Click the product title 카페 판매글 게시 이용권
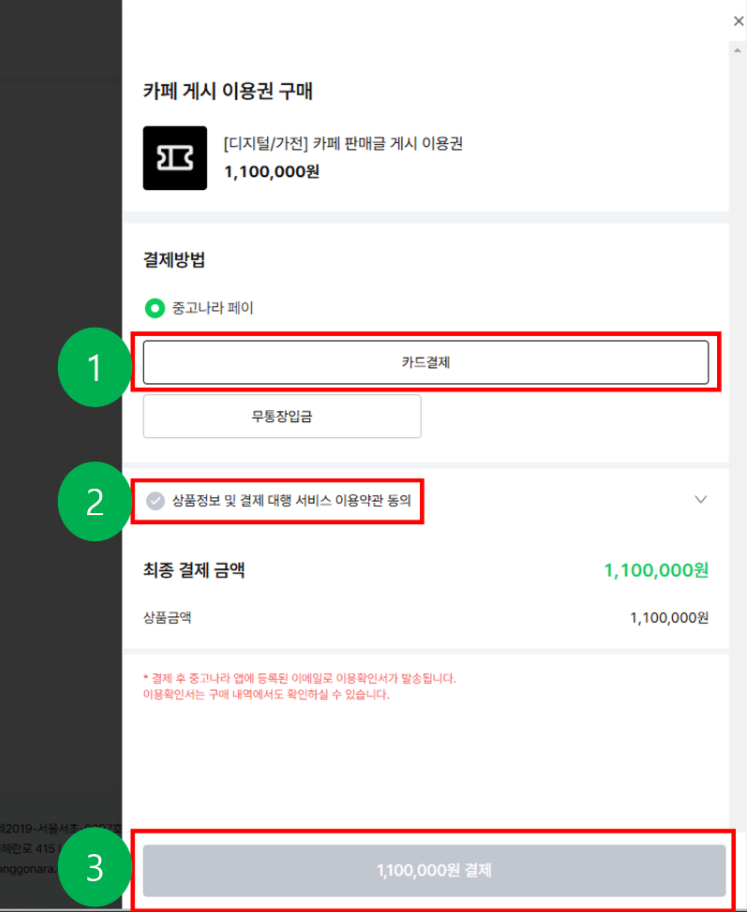The image size is (747, 912). pos(388,144)
